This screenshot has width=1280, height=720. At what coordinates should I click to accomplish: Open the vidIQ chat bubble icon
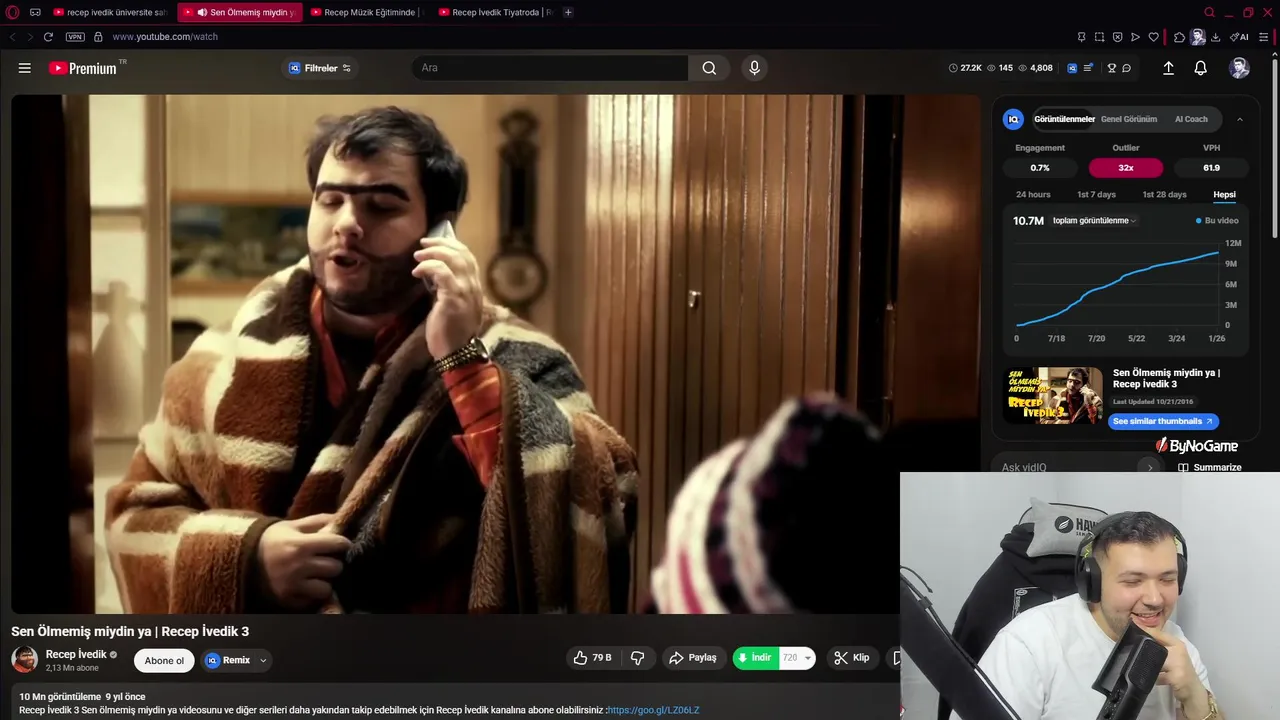point(1126,68)
